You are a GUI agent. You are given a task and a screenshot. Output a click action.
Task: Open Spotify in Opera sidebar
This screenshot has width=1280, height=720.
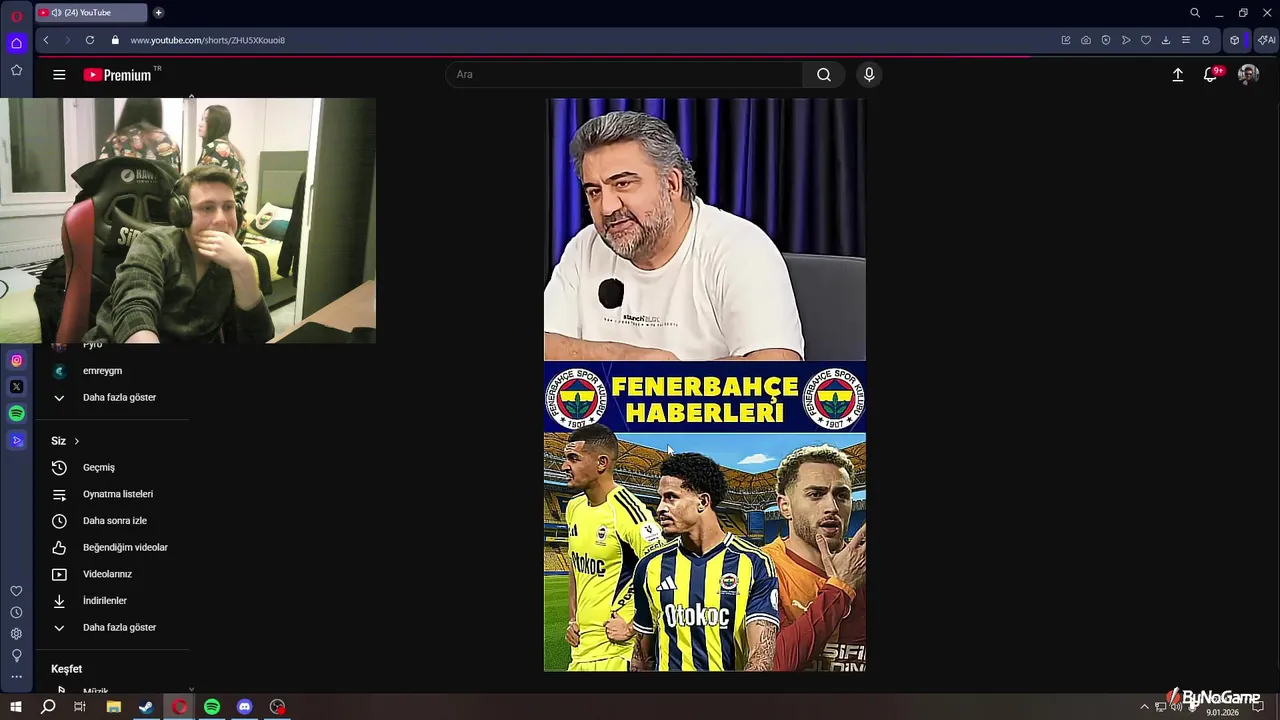click(16, 413)
